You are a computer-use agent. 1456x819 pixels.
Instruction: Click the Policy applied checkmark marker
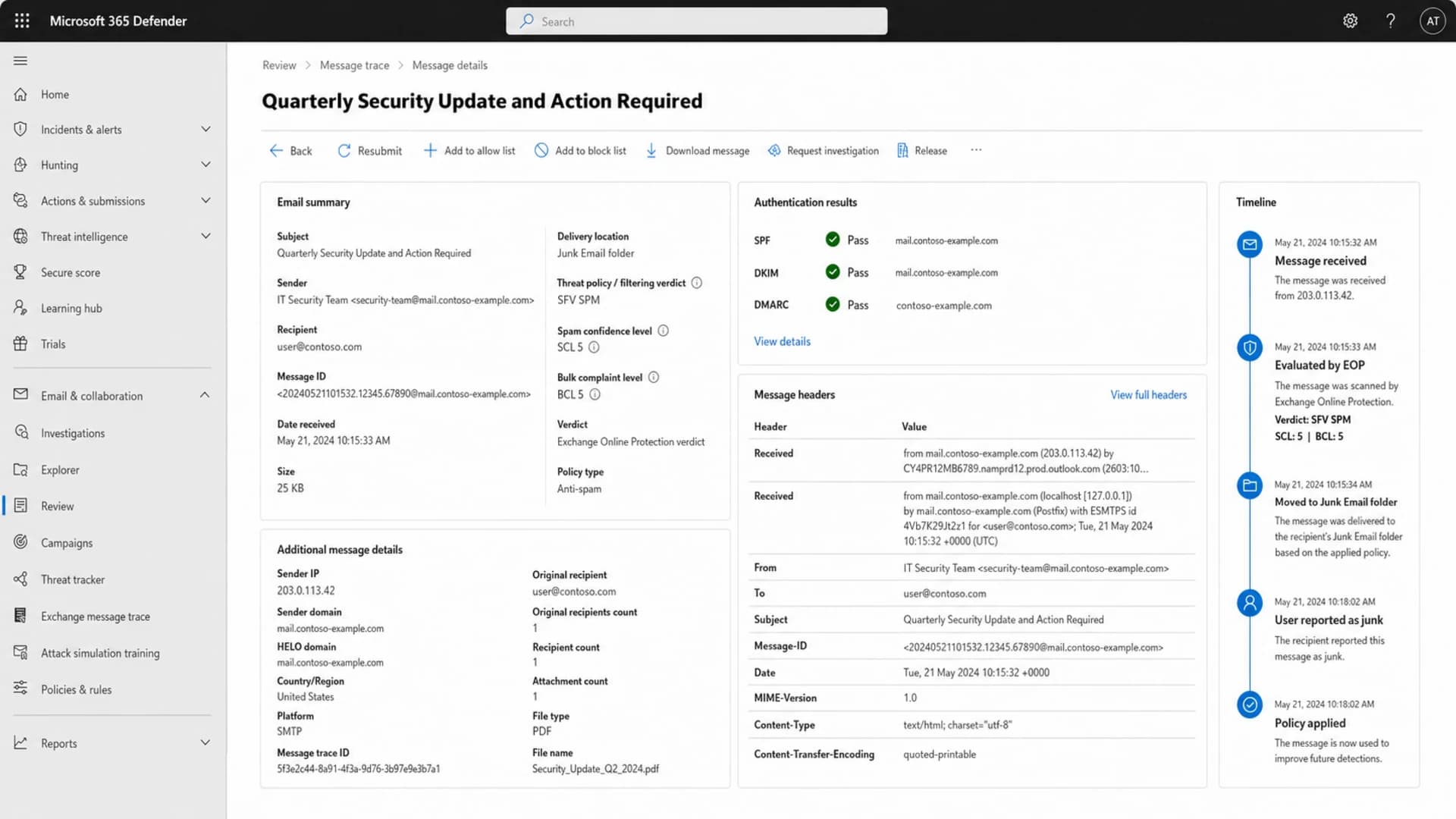tap(1249, 704)
